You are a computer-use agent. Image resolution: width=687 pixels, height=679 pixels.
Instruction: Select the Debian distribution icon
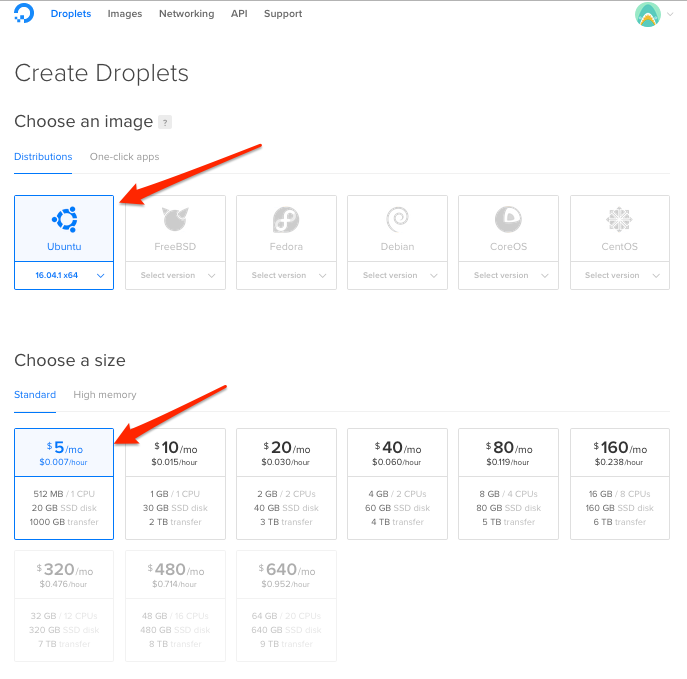[x=397, y=219]
